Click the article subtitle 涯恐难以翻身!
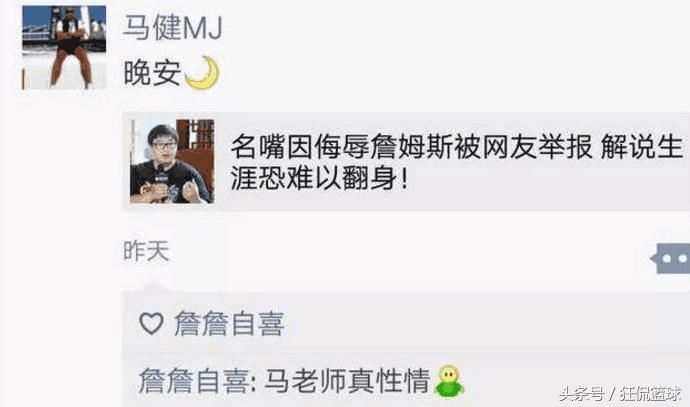 pyautogui.click(x=320, y=178)
